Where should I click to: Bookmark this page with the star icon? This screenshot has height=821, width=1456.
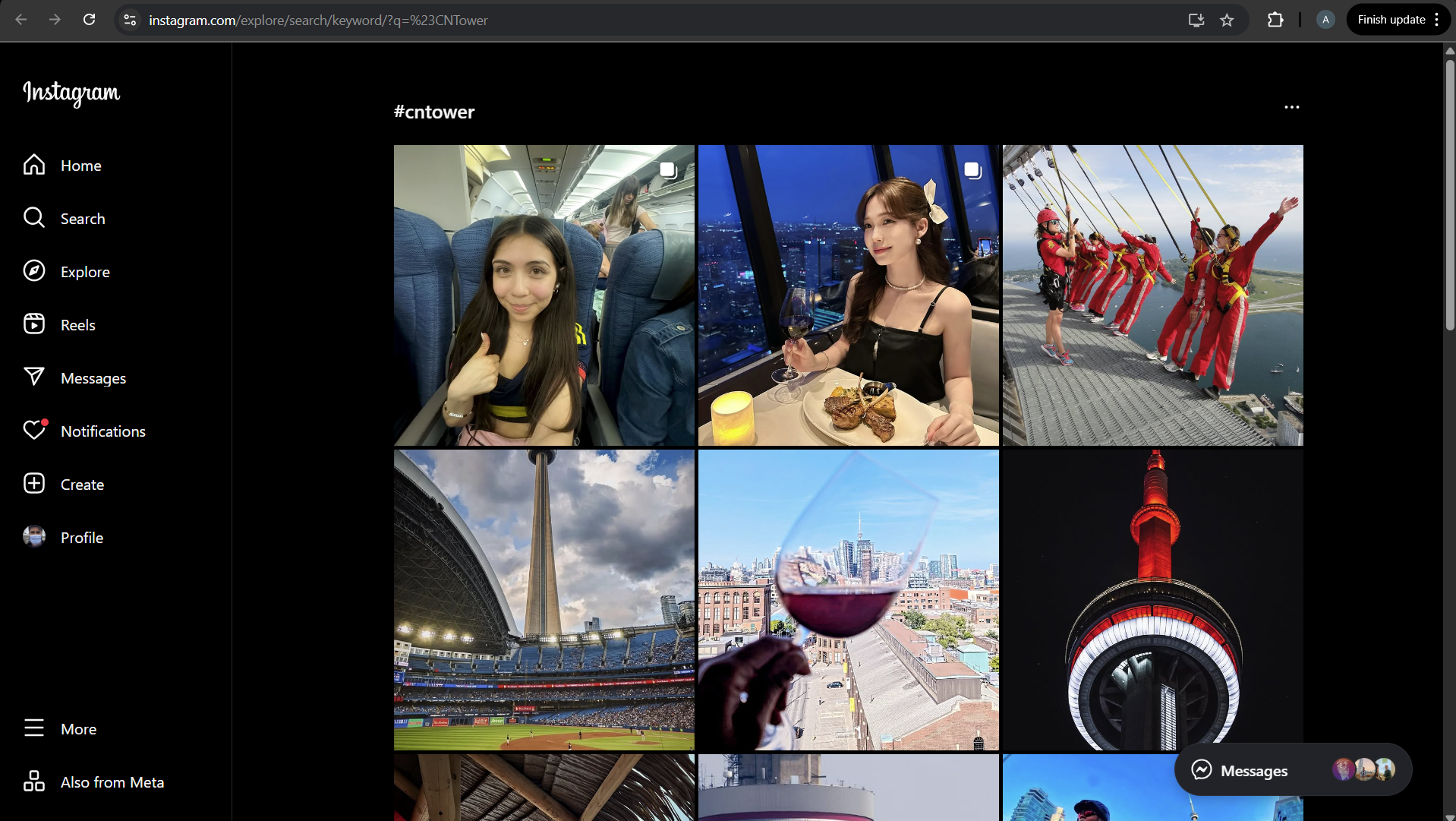1227,20
